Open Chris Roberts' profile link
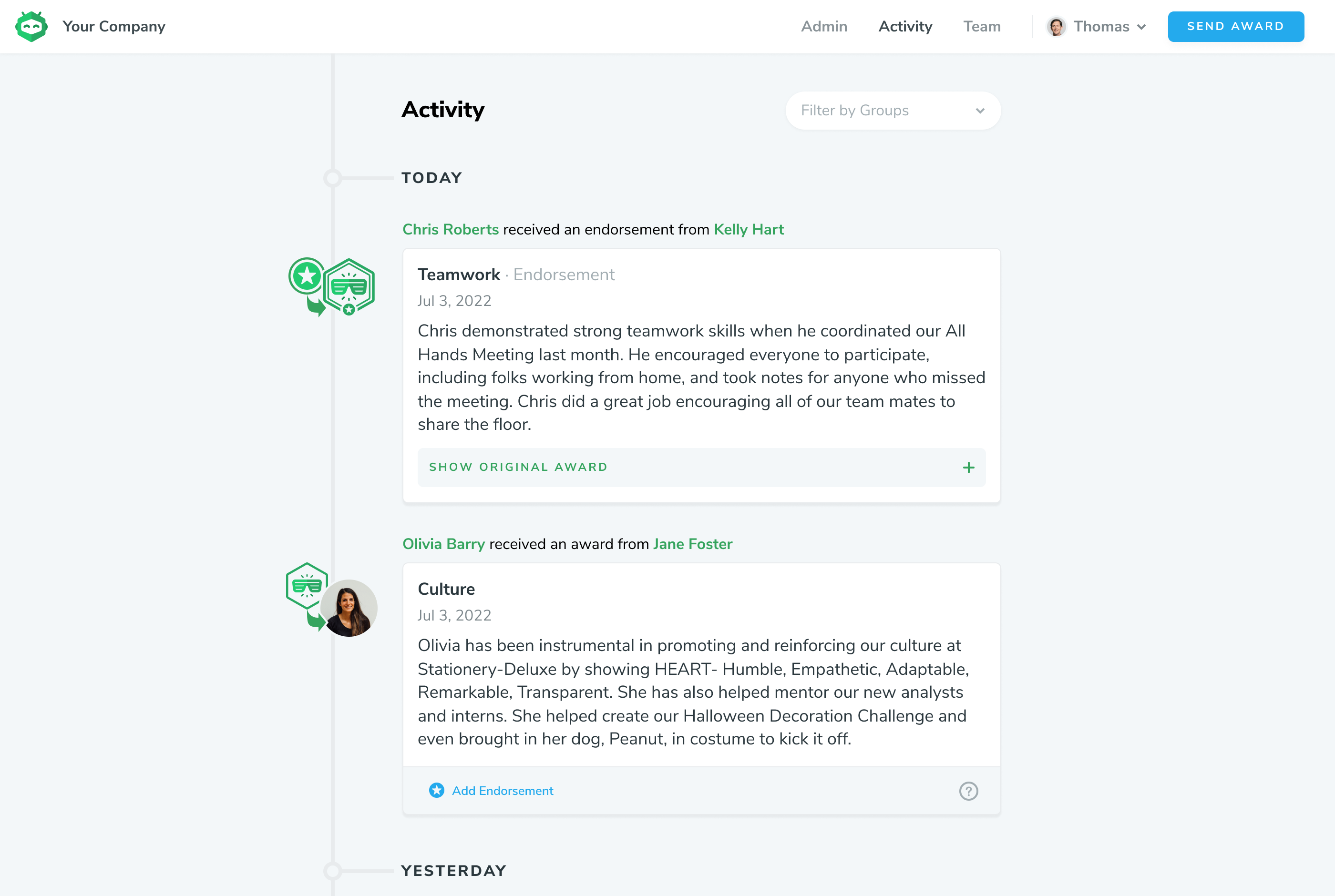 point(451,229)
